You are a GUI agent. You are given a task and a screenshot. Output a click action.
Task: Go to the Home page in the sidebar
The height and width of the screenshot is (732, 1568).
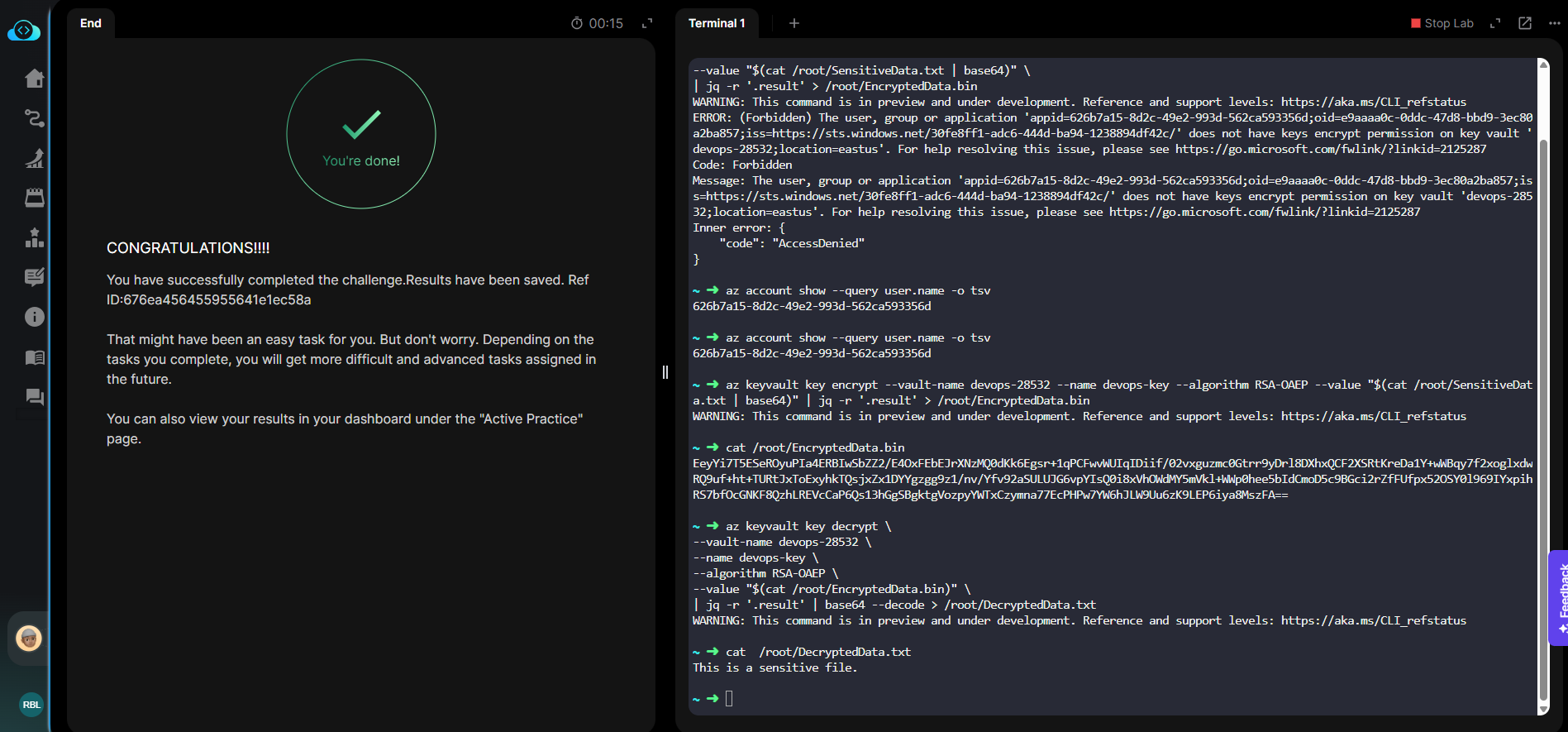click(x=34, y=79)
